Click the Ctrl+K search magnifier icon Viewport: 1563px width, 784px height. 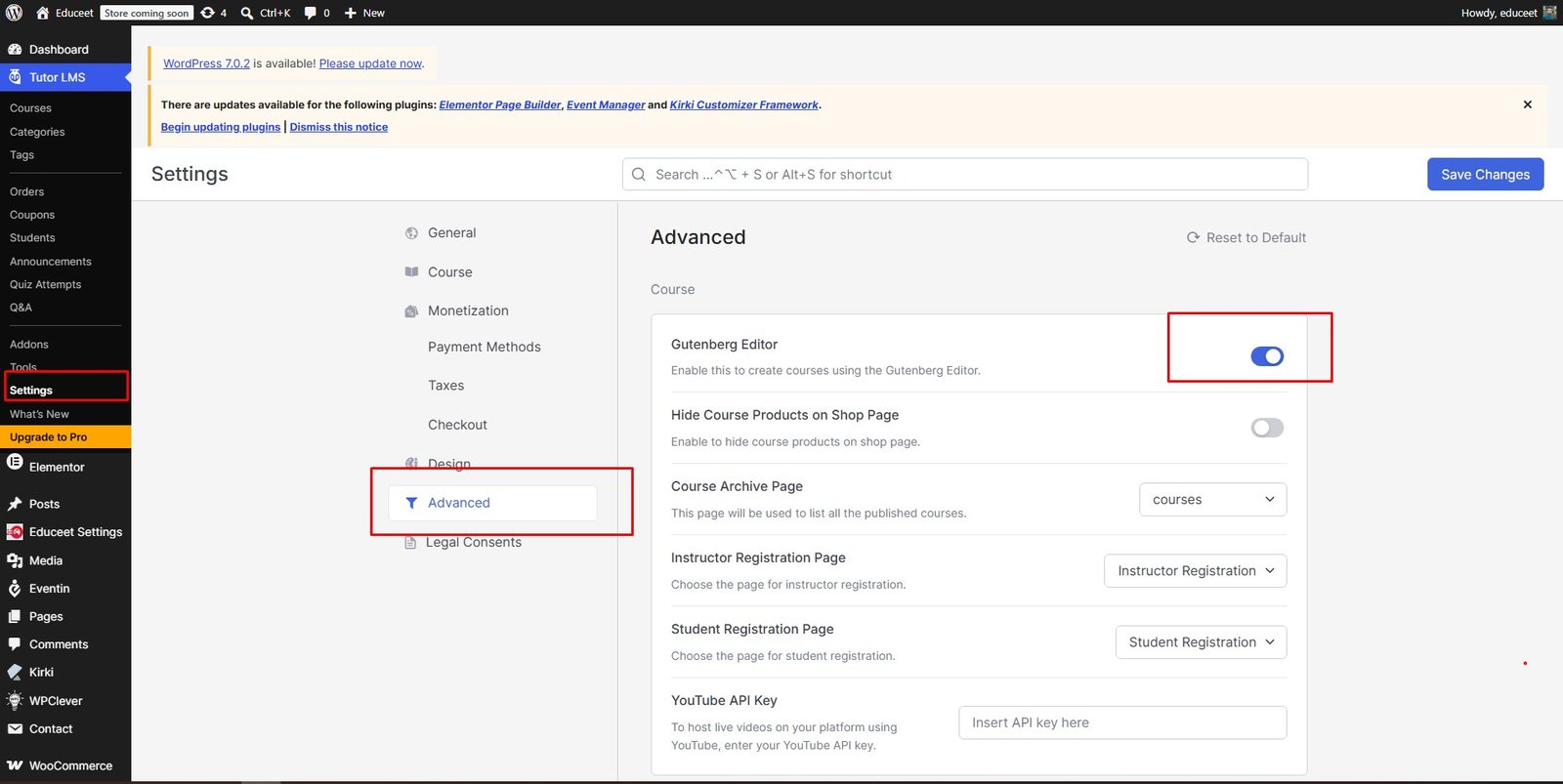point(247,13)
